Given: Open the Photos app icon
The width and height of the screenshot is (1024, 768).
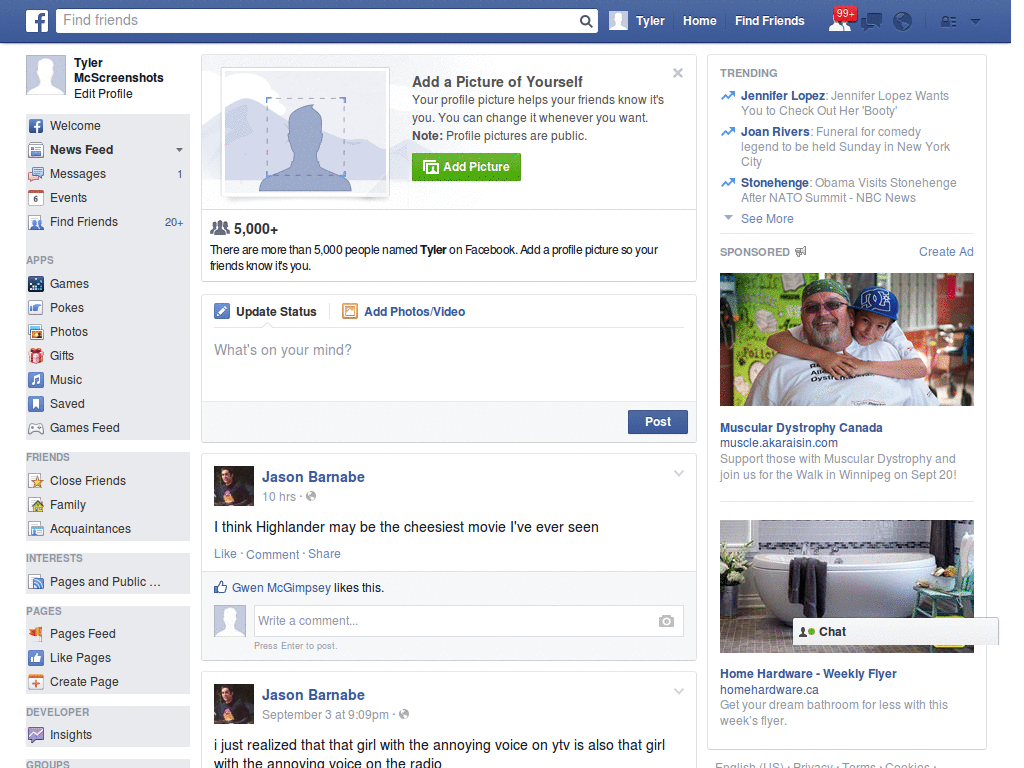Looking at the screenshot, I should pyautogui.click(x=36, y=332).
